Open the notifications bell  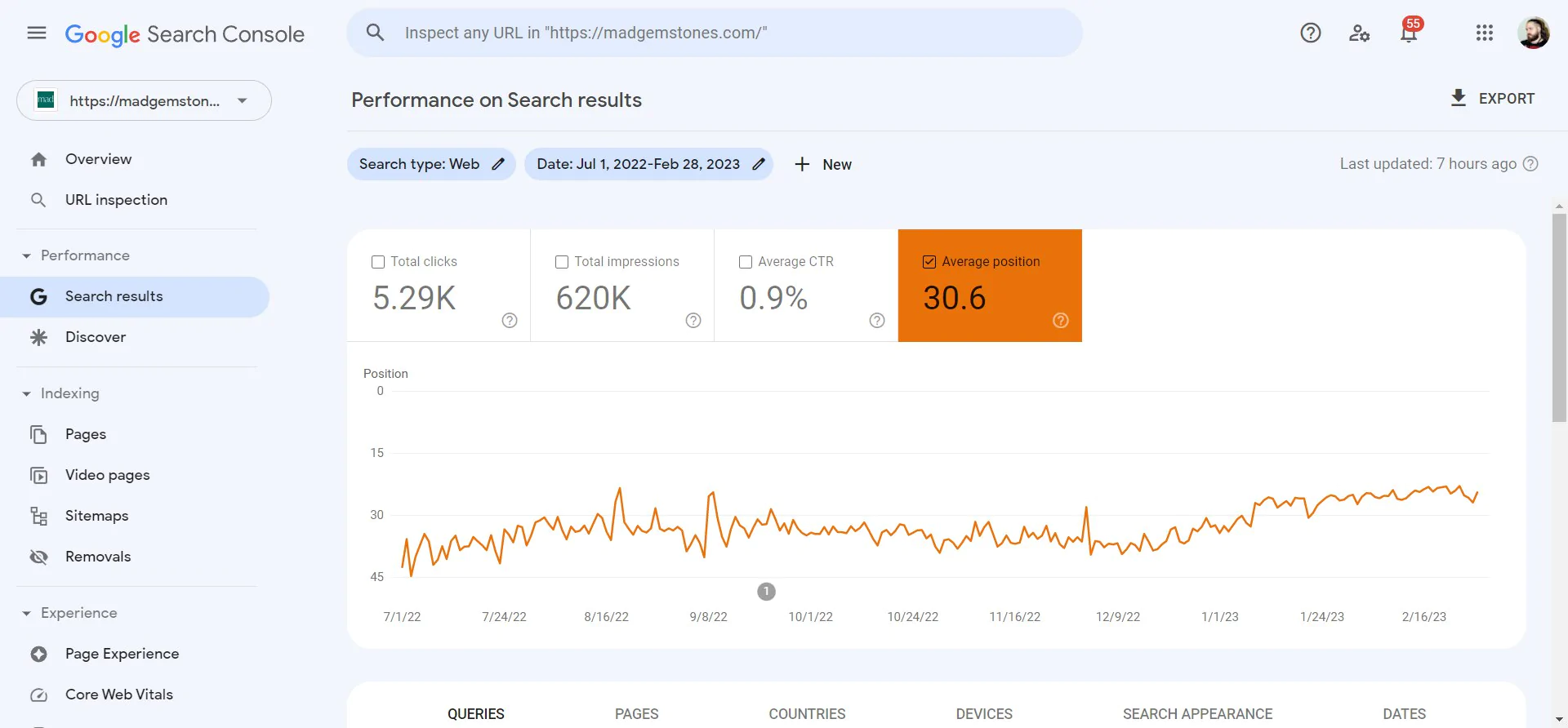click(1409, 33)
